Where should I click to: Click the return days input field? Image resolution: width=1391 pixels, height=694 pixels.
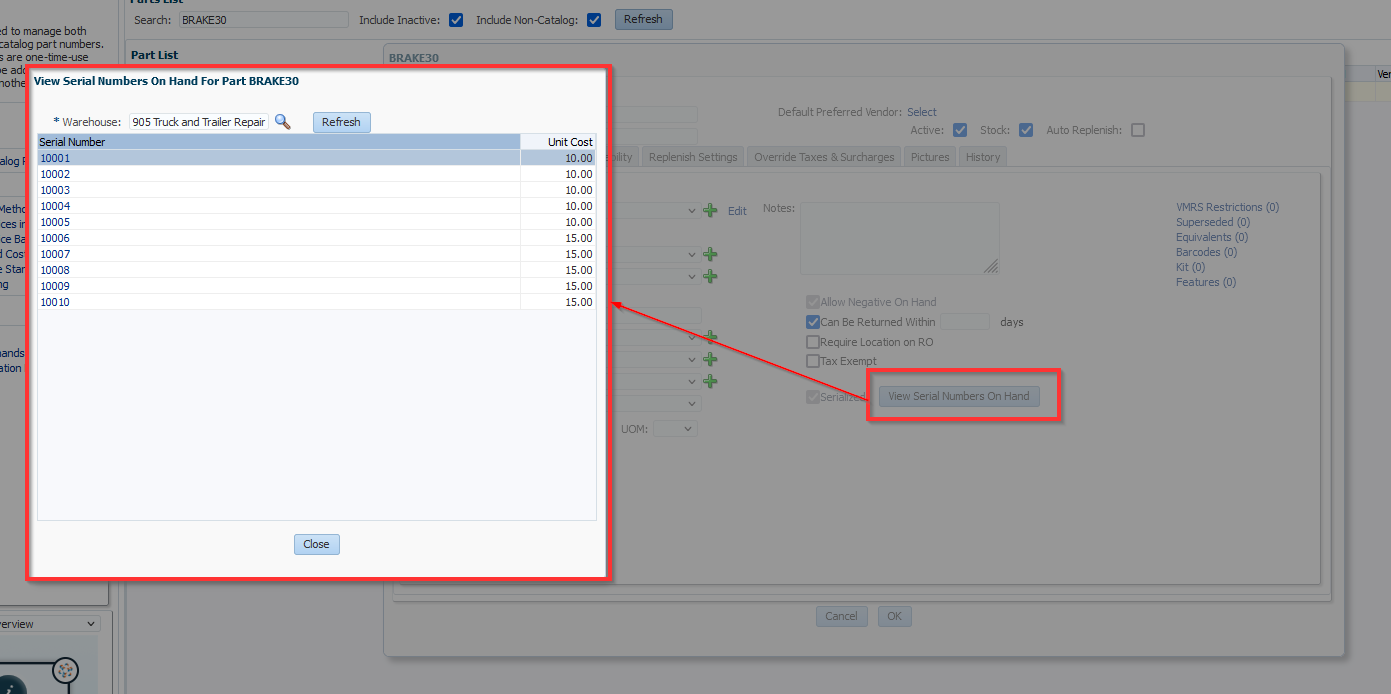tap(965, 322)
